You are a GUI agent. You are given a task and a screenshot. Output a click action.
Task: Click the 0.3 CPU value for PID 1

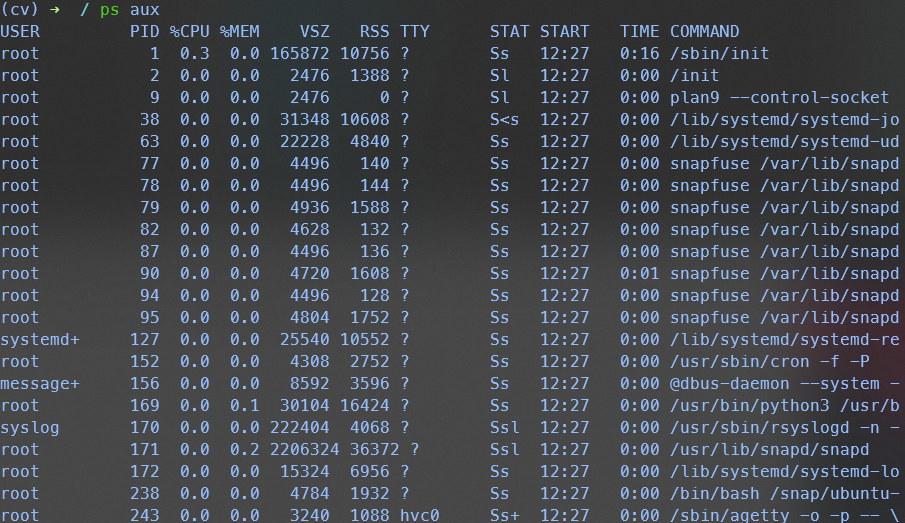click(x=195, y=54)
